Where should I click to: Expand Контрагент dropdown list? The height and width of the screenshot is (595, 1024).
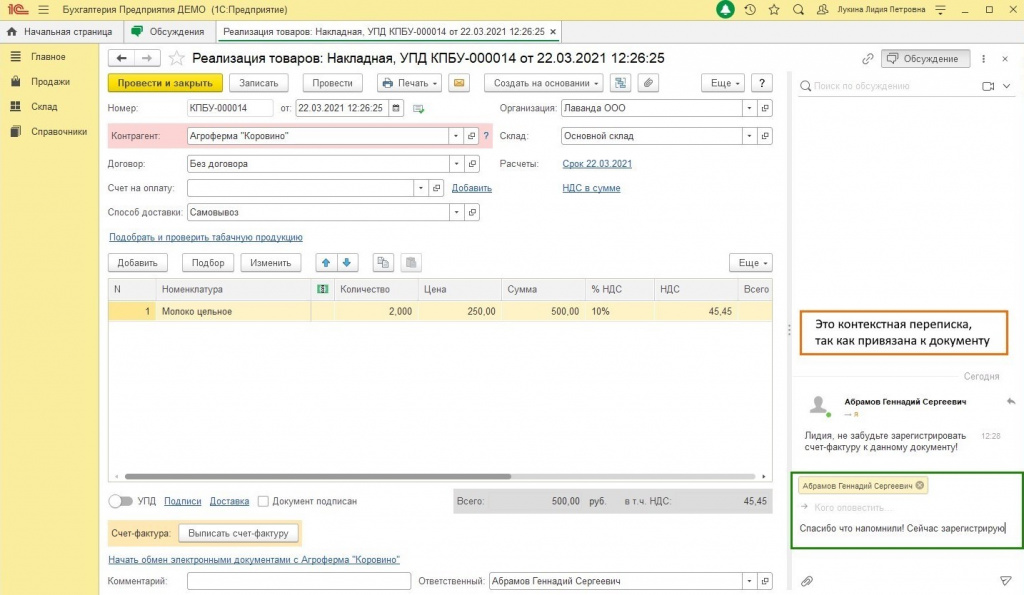pyautogui.click(x=456, y=136)
